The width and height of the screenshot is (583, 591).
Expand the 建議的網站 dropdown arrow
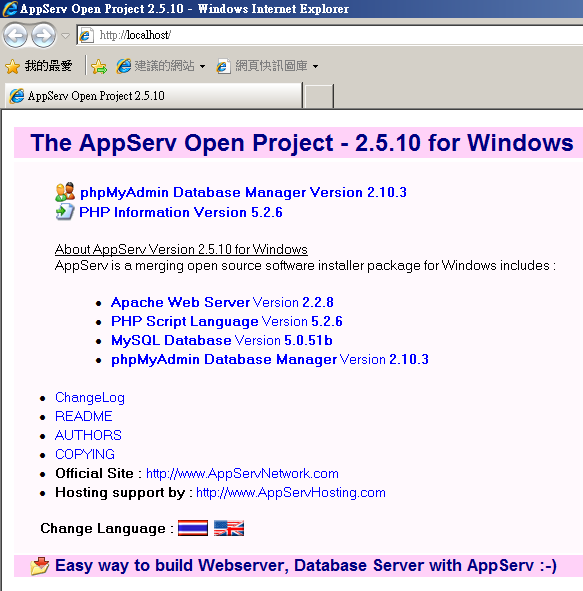(203, 67)
